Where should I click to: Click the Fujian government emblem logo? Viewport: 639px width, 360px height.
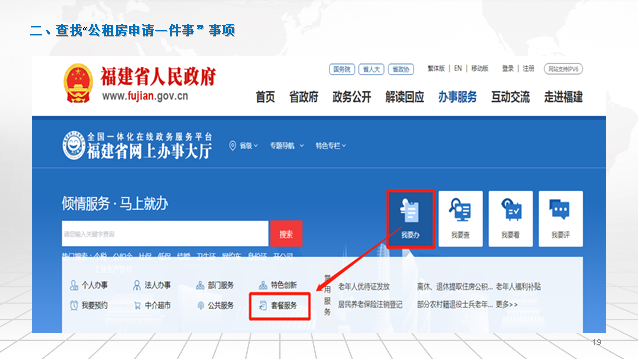point(78,83)
